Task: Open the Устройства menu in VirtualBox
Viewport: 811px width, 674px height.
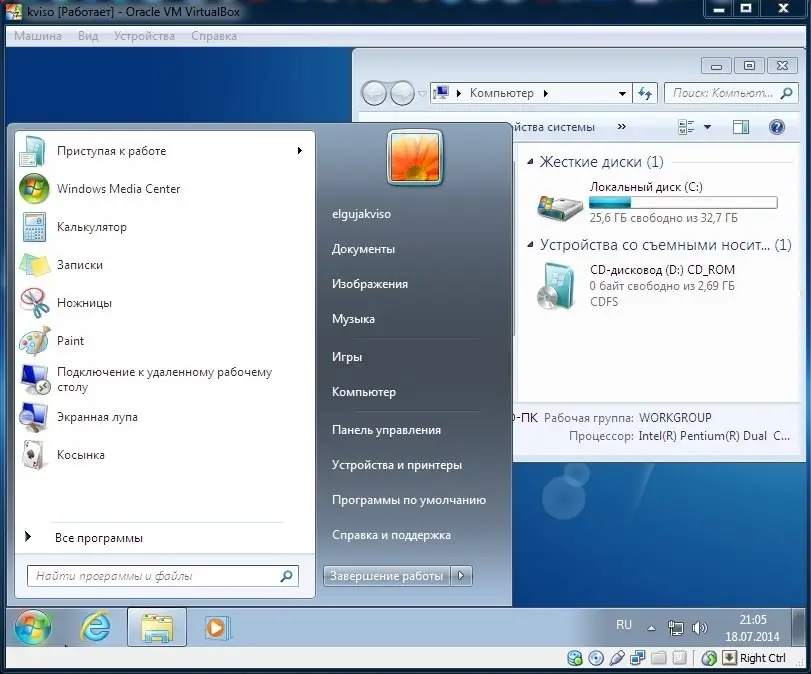Action: point(144,36)
